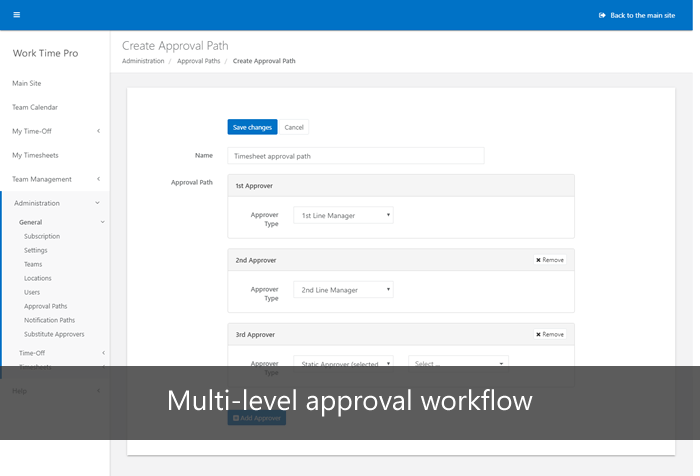Click the Work Time Pro logo text

click(x=46, y=53)
